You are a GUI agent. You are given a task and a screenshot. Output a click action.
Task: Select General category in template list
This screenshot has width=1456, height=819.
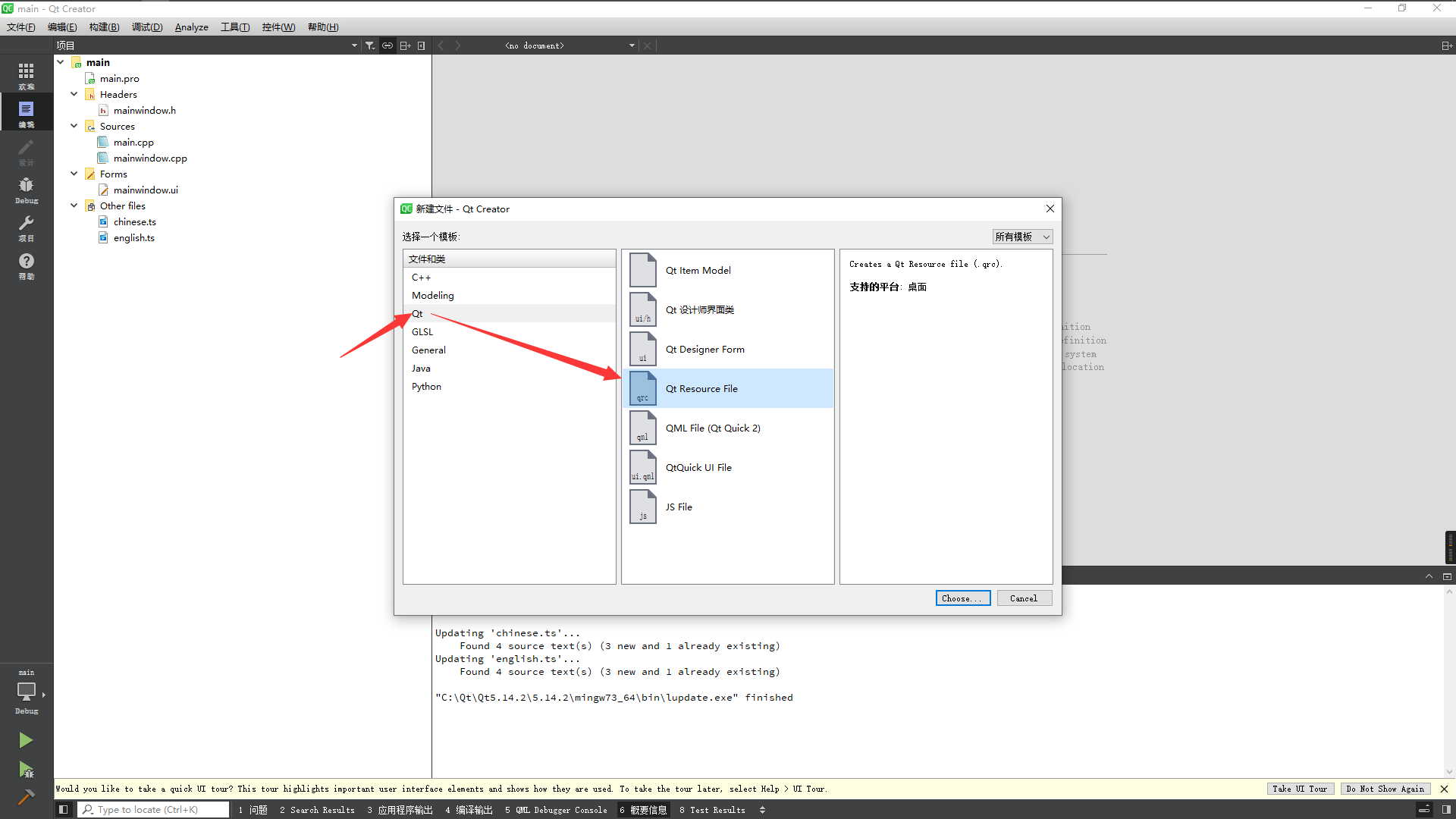509,350
